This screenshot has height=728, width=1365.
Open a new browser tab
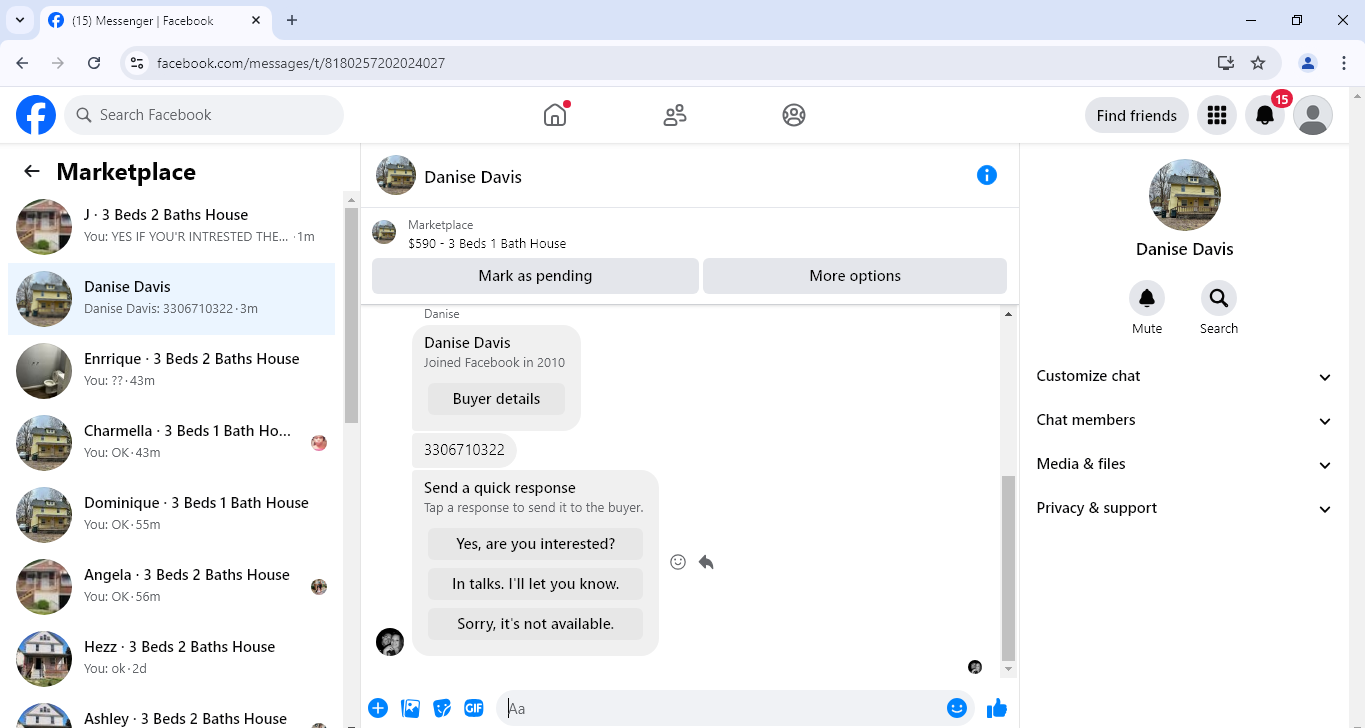coord(292,20)
